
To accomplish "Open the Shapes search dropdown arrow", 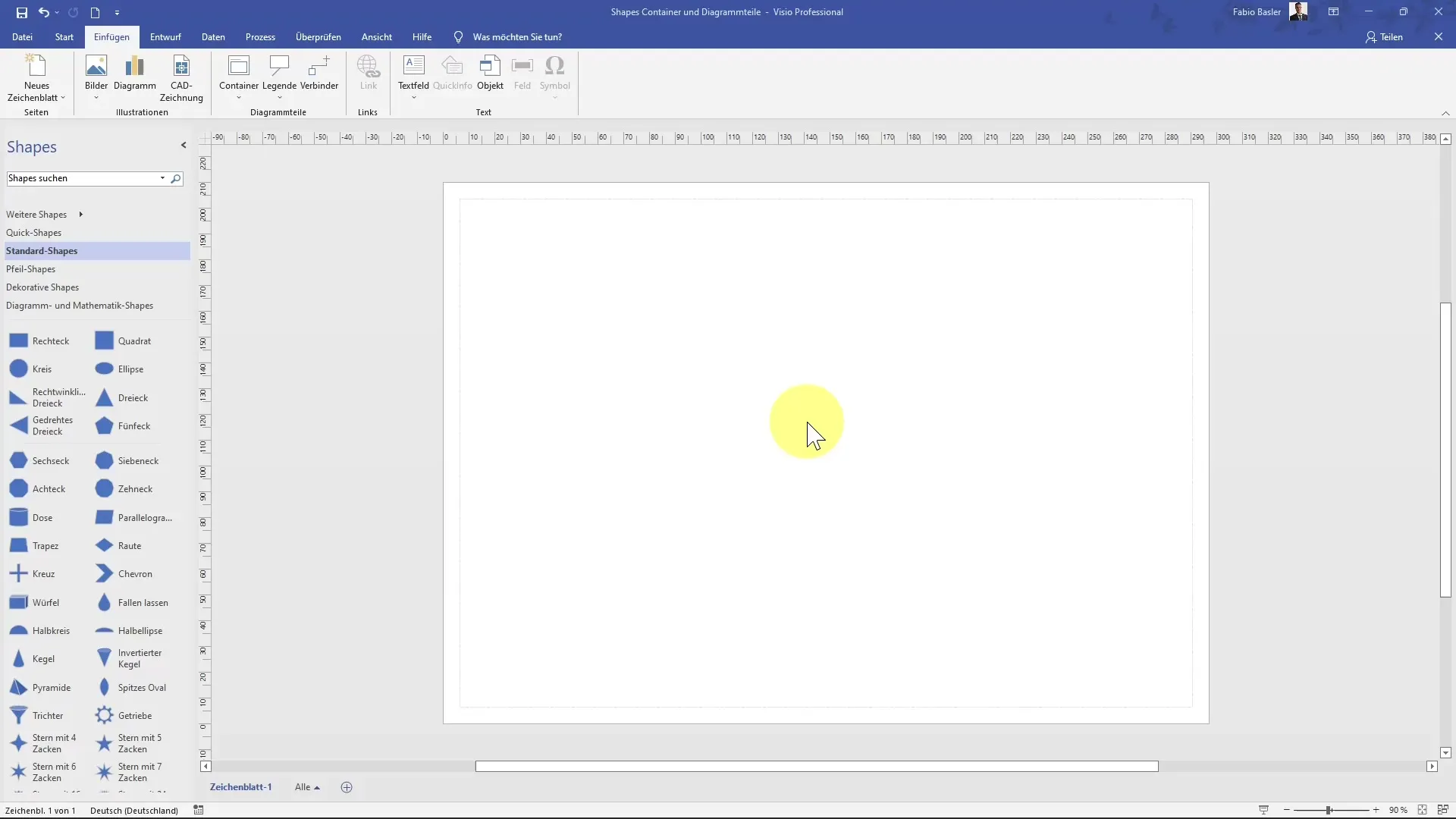I will [162, 179].
